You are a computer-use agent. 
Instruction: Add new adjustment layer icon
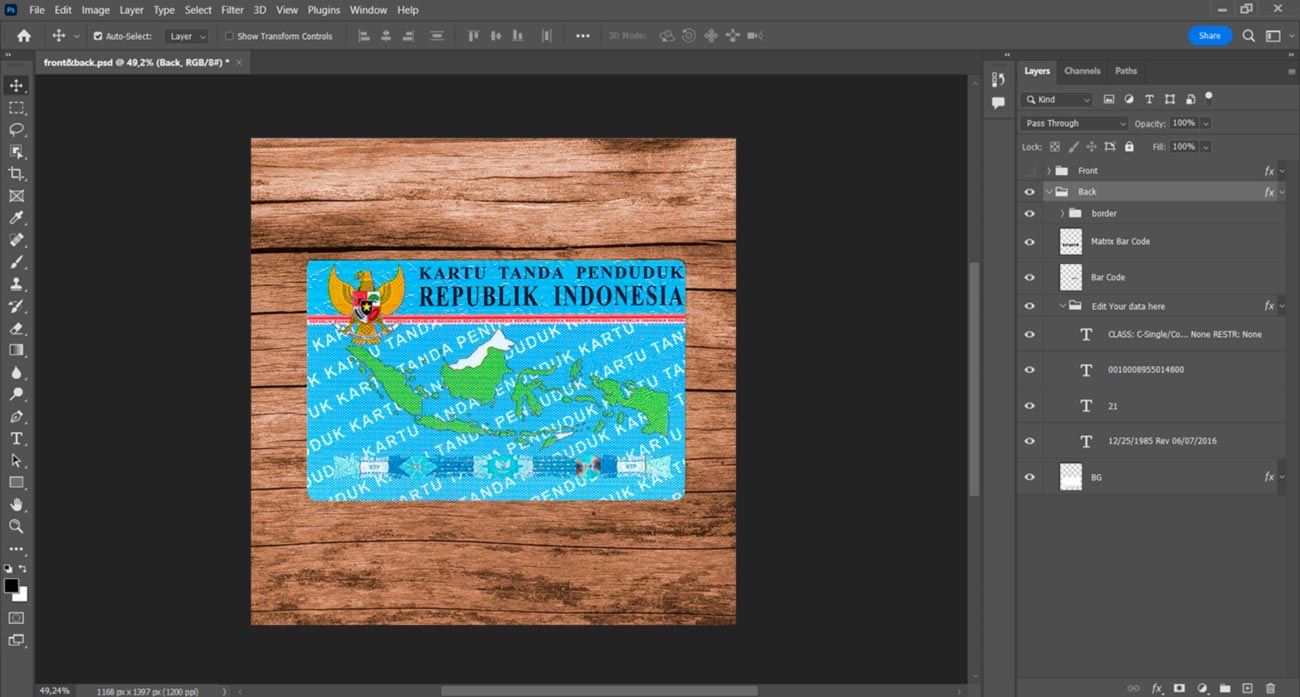point(1202,688)
